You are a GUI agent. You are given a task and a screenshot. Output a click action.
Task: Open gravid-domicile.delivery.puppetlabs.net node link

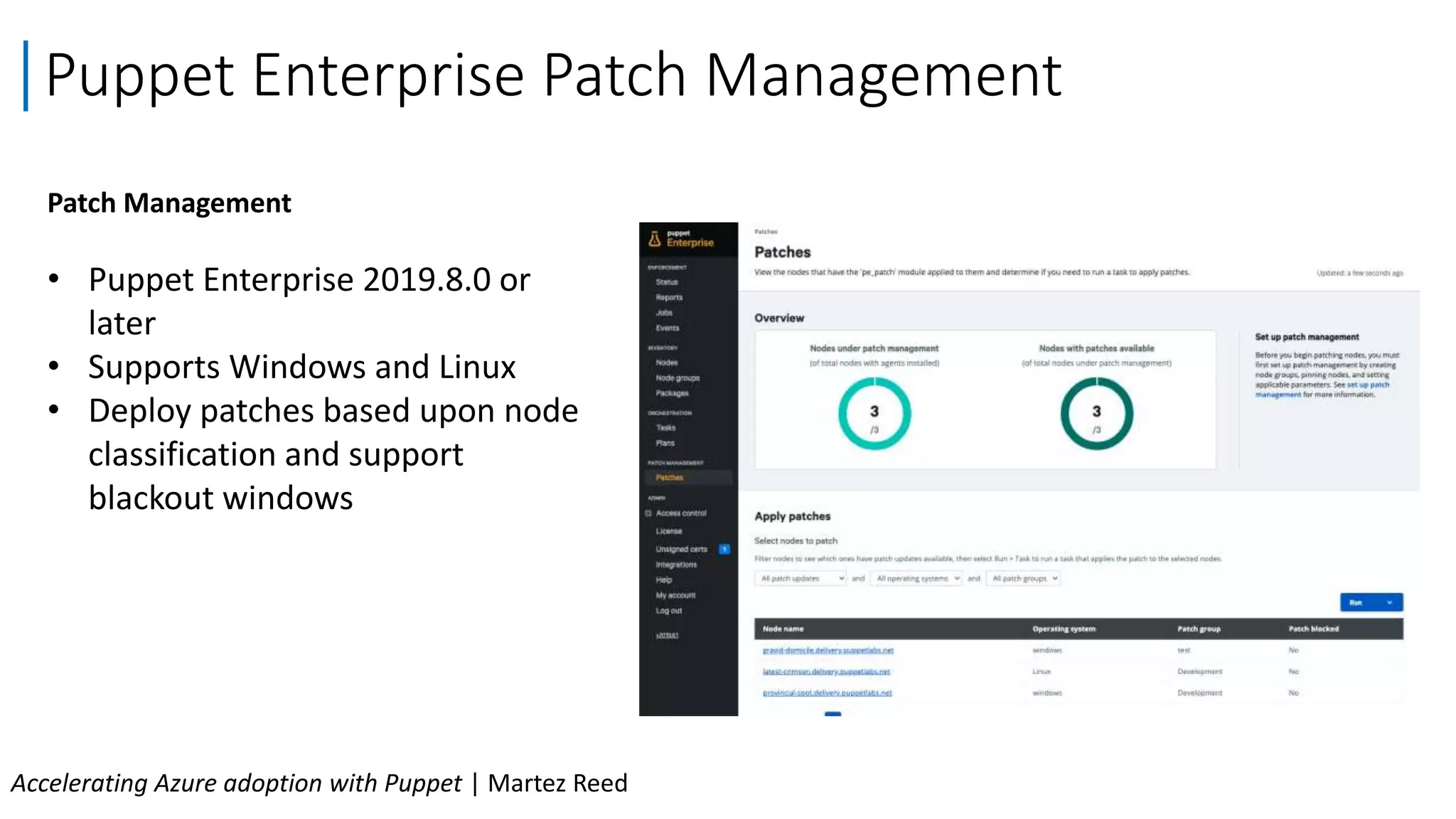(828, 651)
